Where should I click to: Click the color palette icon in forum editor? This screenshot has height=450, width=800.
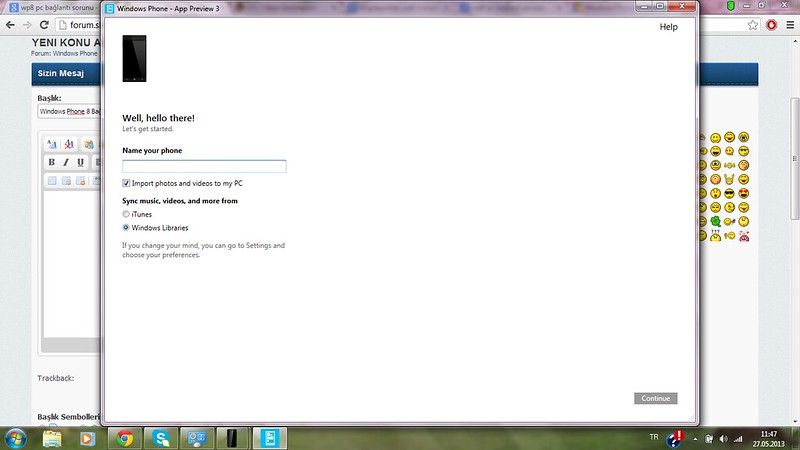pos(89,144)
